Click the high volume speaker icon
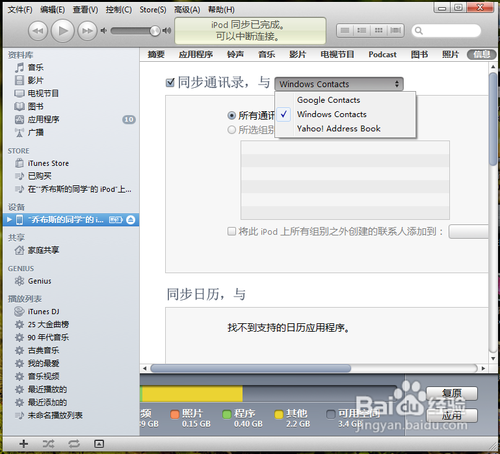 (167, 31)
